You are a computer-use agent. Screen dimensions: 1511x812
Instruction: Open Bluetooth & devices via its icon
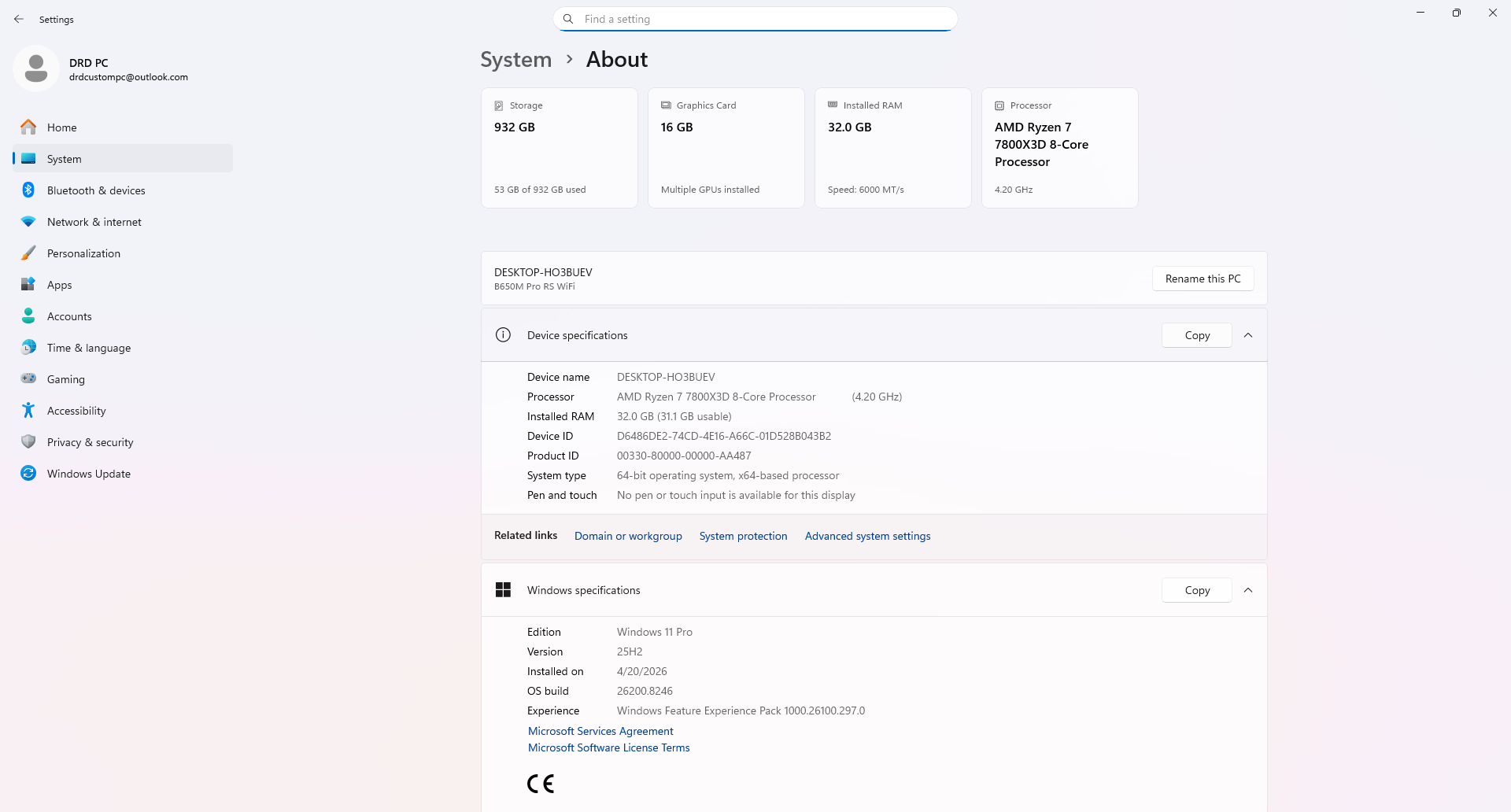pos(28,190)
